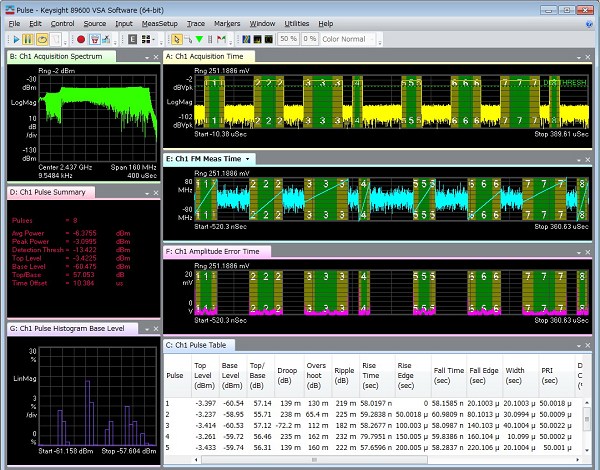This screenshot has width=600, height=470.
Task: Expand the E: Ch1 FM Meas Time dropdown arrow
Action: 247,158
